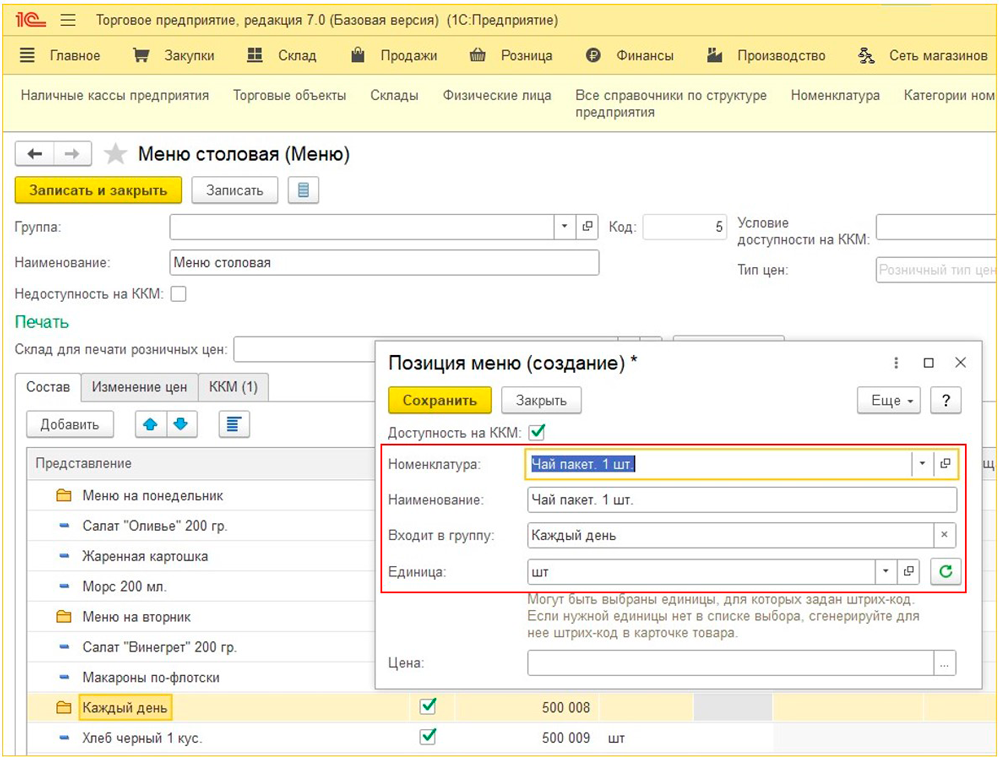Uncheck Доступность на ККМ checkbox
Viewport: 1000px width, 760px height.
[537, 432]
